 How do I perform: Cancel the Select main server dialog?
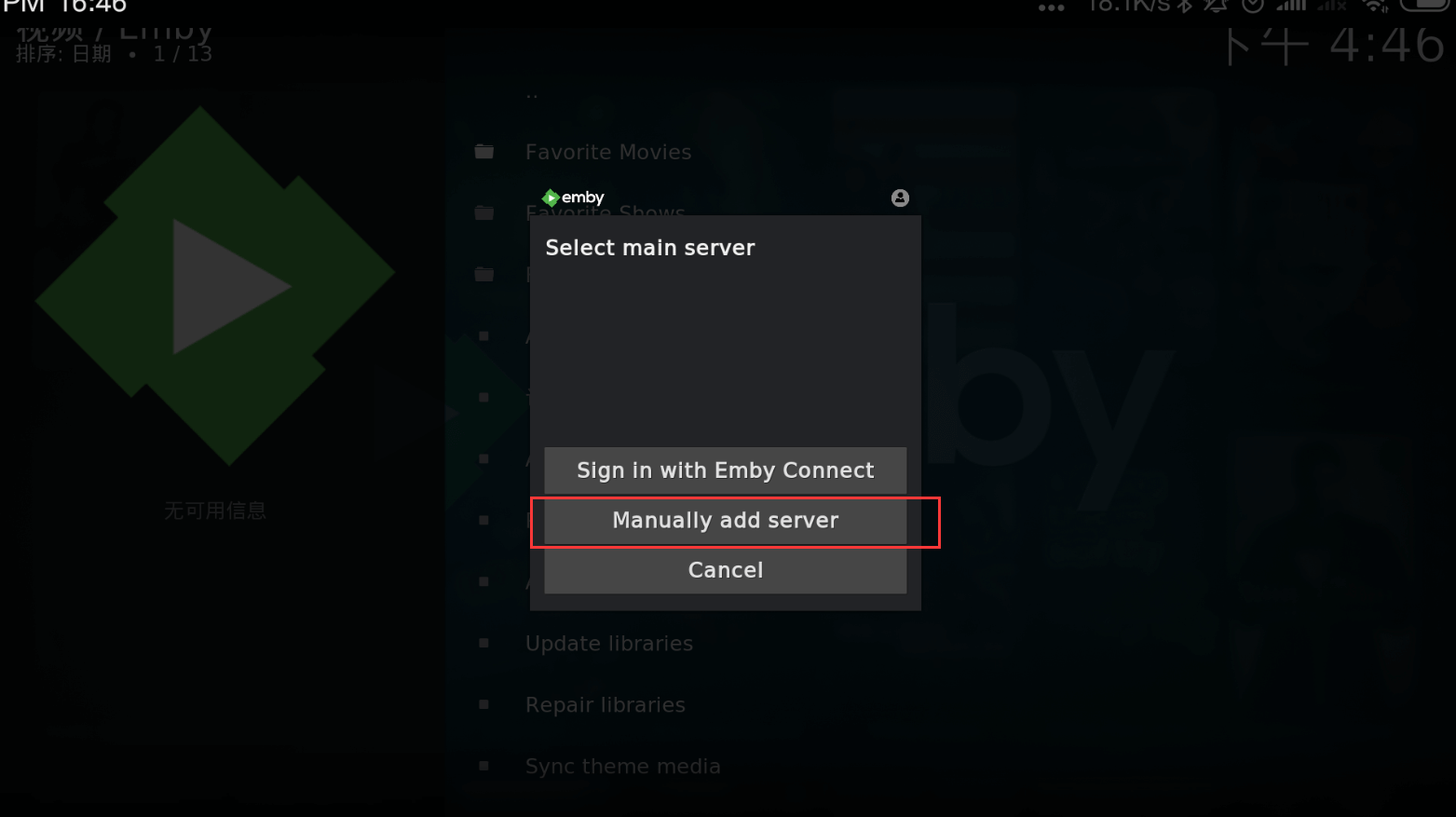tap(726, 570)
